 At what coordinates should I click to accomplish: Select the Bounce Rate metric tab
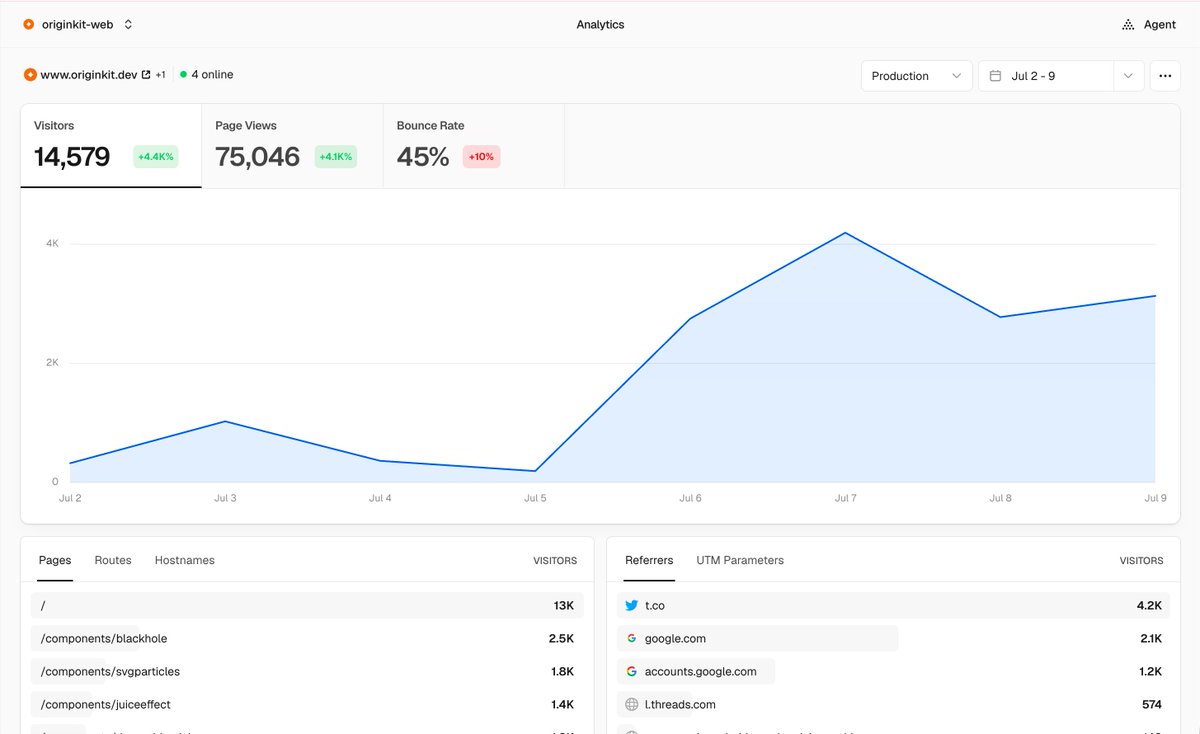[x=474, y=146]
